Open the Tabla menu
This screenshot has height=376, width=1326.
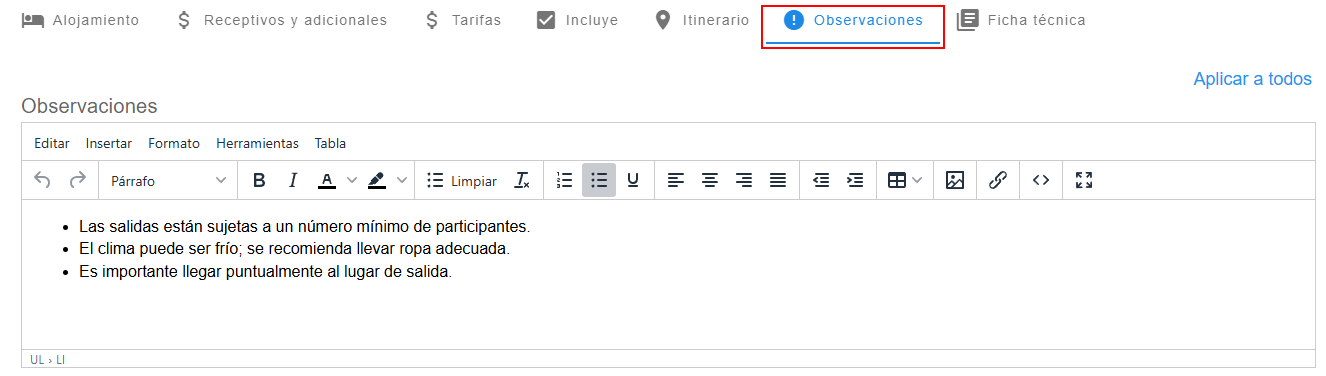pos(330,143)
